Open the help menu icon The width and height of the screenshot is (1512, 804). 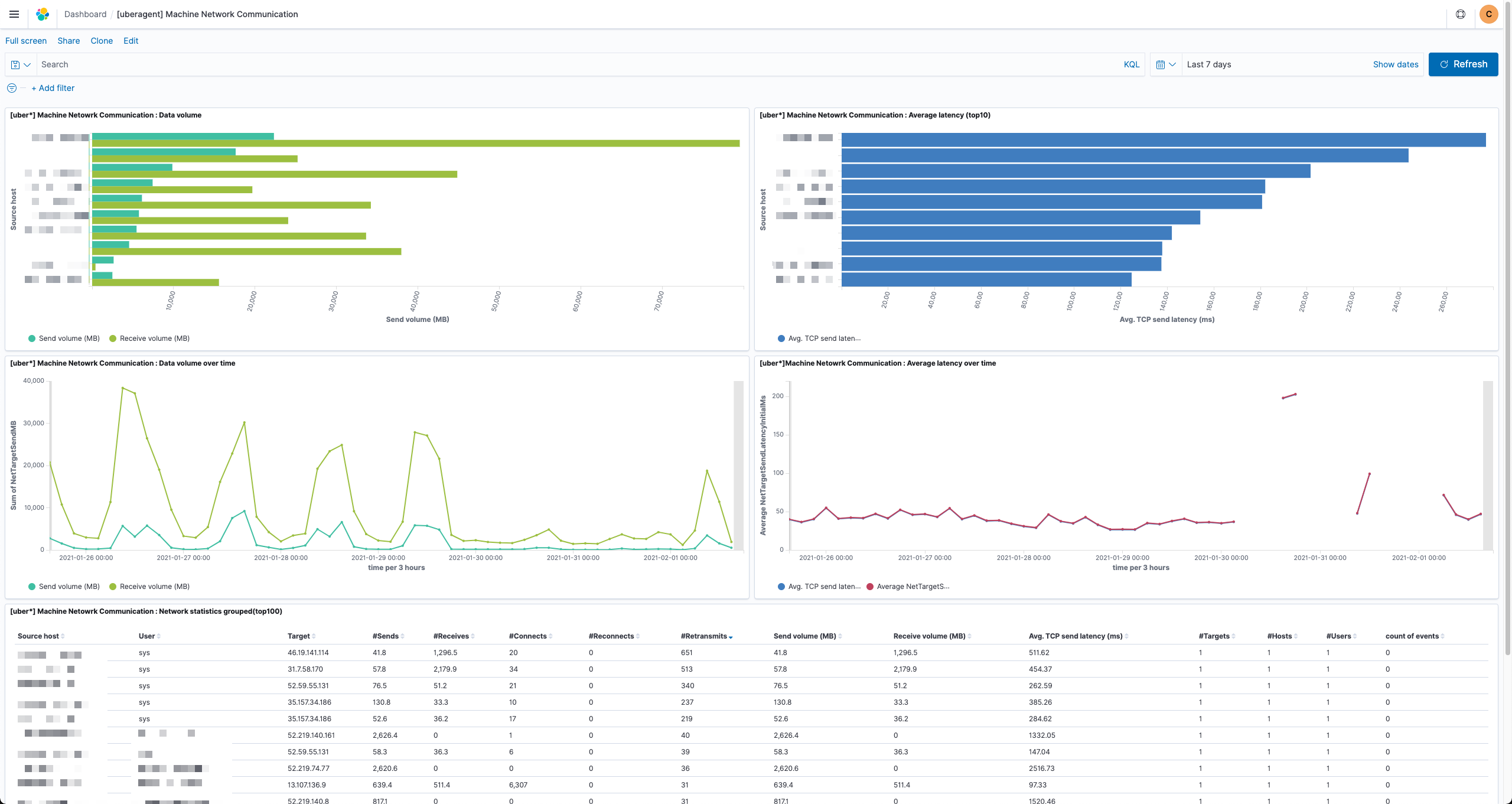tap(1460, 14)
